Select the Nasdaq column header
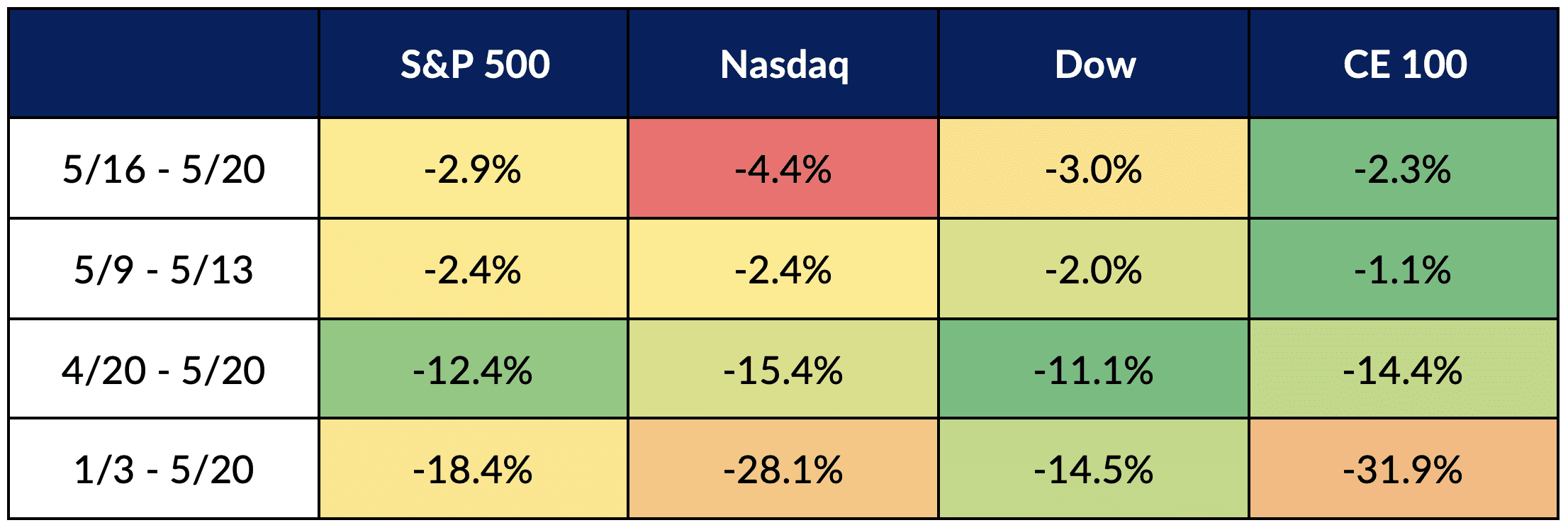Viewport: 1568px width, 530px height. [x=784, y=64]
